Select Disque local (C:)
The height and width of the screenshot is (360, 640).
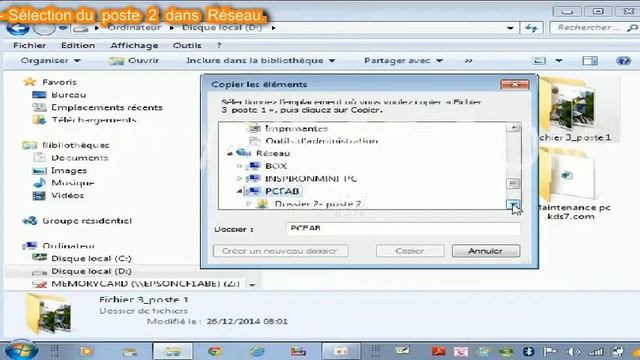(x=91, y=258)
